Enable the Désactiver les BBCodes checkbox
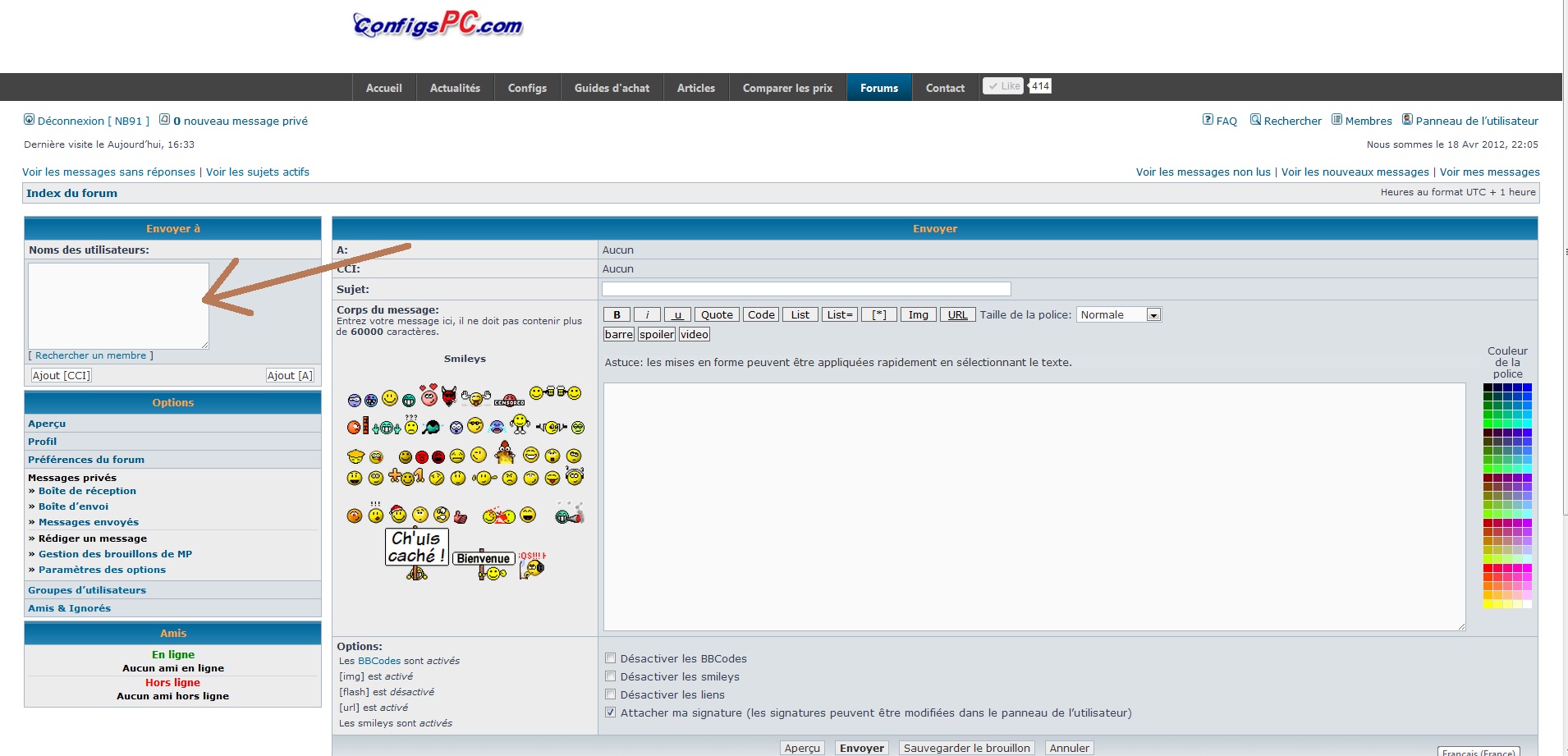1568x756 pixels. pos(610,658)
